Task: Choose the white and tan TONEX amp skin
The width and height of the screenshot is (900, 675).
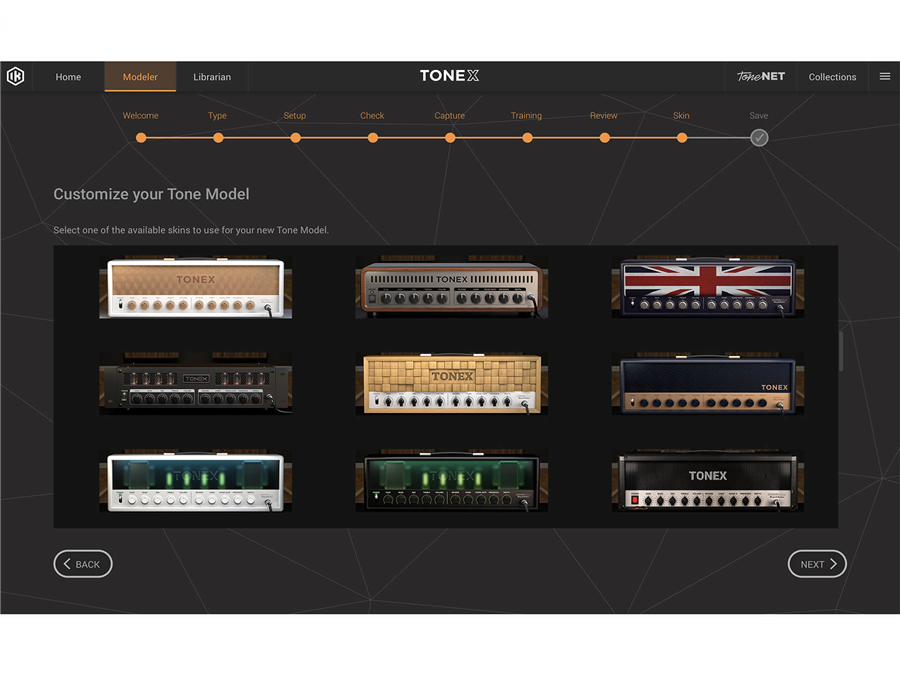Action: point(196,288)
